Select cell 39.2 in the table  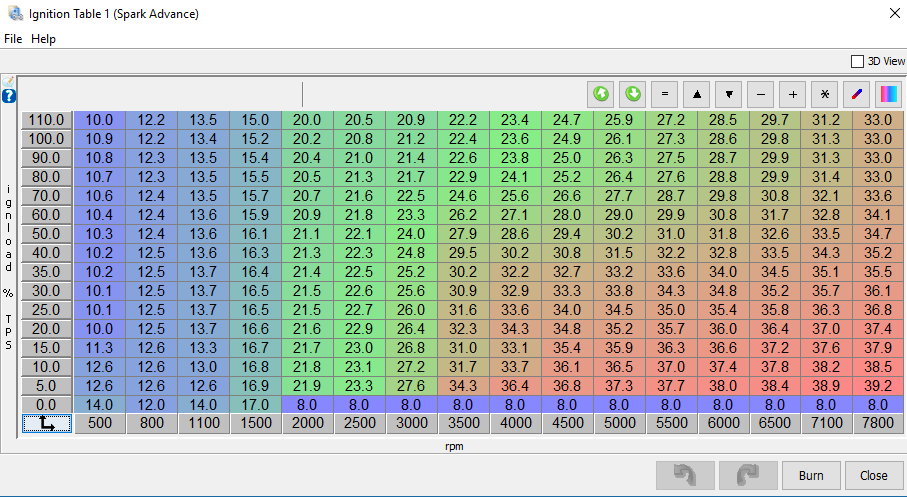click(x=878, y=386)
